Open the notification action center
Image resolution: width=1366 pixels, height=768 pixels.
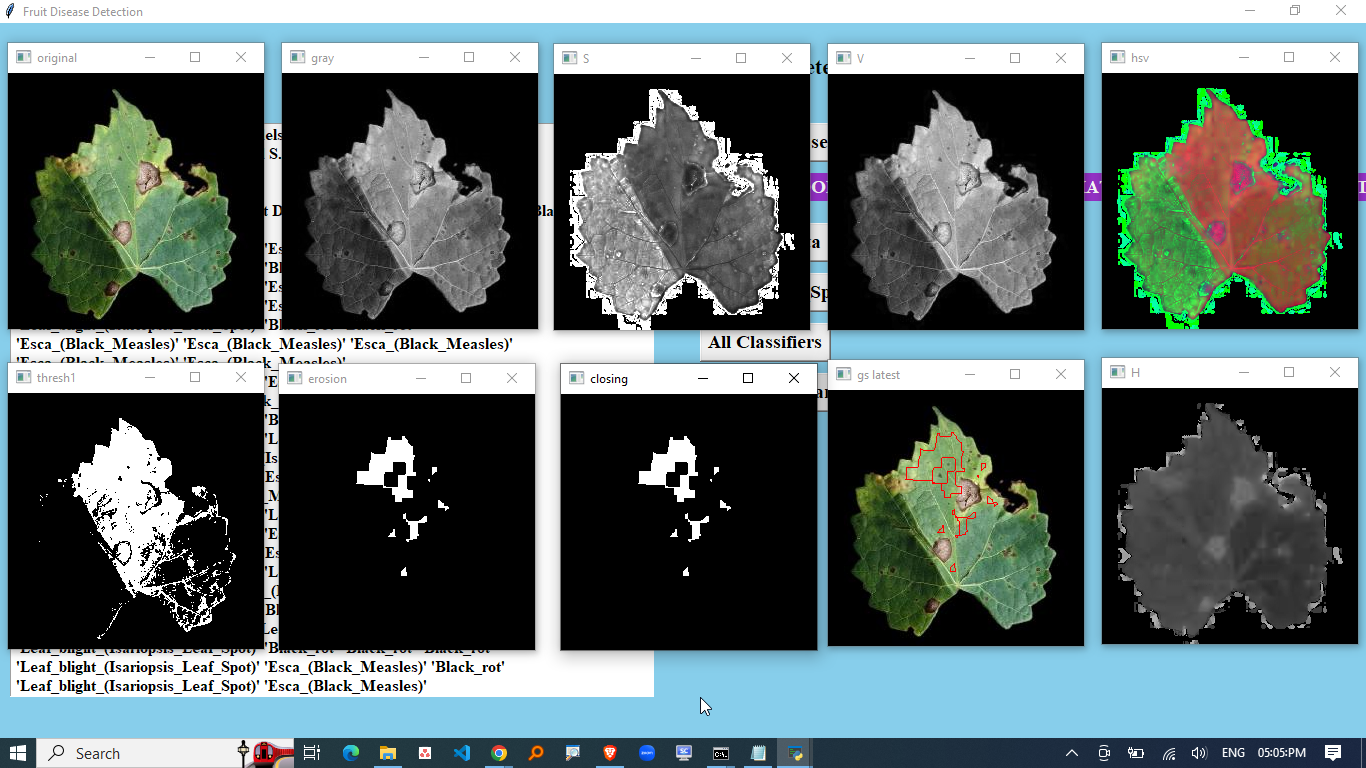tap(1333, 753)
